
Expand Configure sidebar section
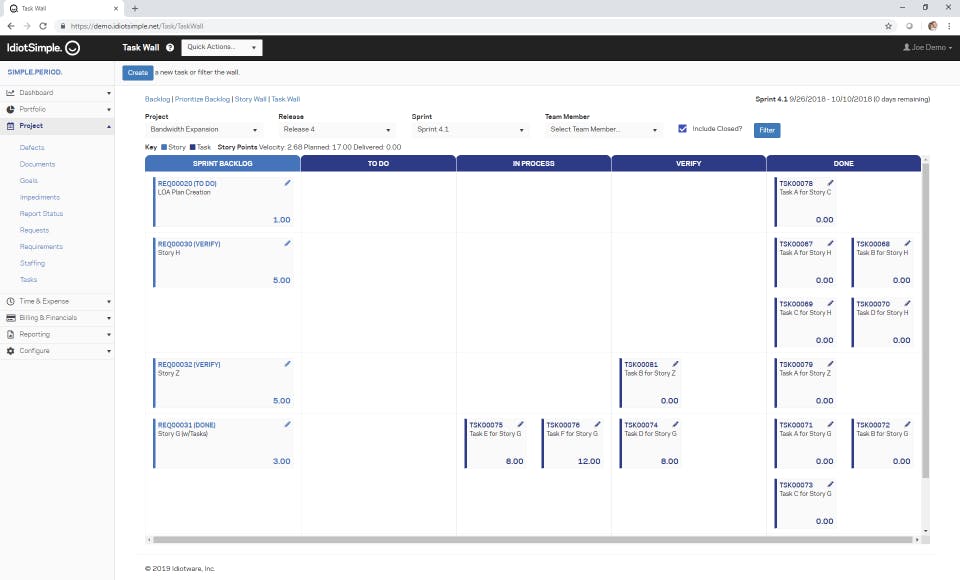click(x=58, y=351)
